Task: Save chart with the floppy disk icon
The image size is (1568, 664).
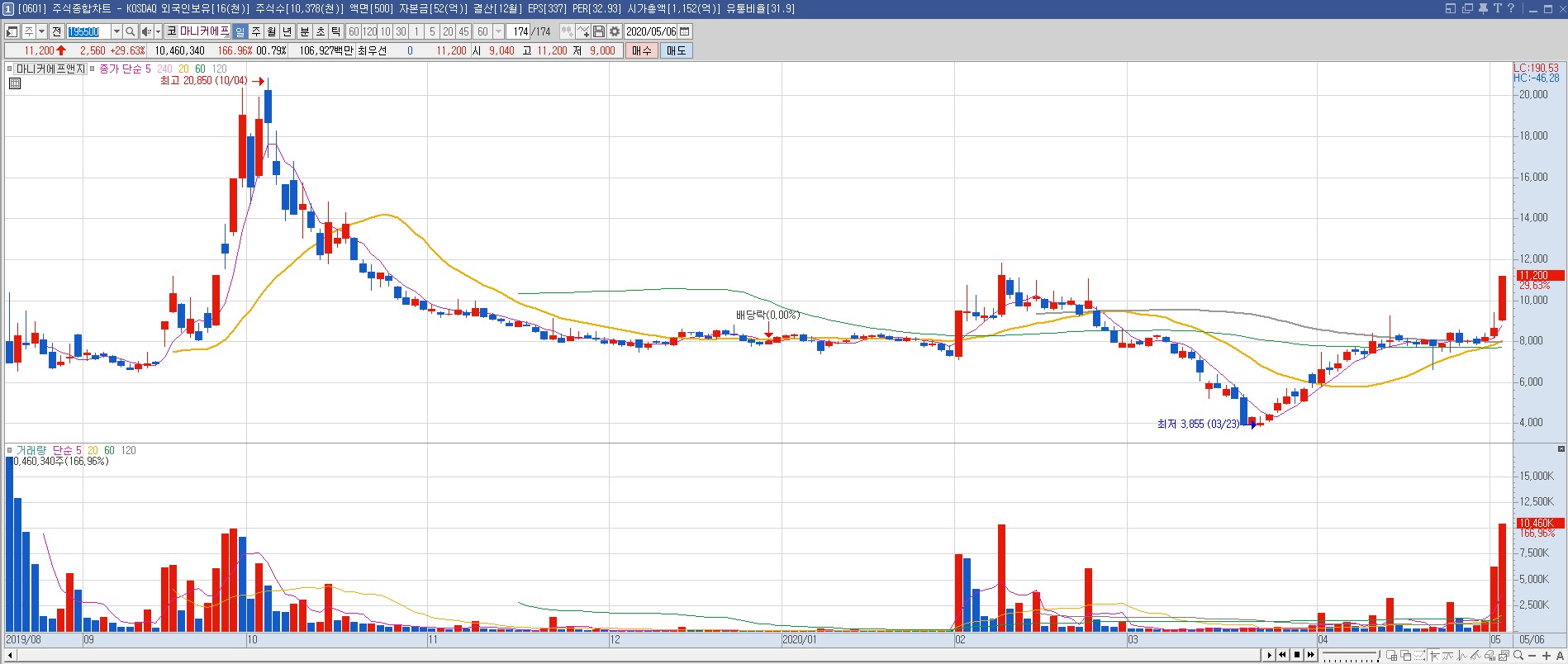Action: pyautogui.click(x=599, y=31)
